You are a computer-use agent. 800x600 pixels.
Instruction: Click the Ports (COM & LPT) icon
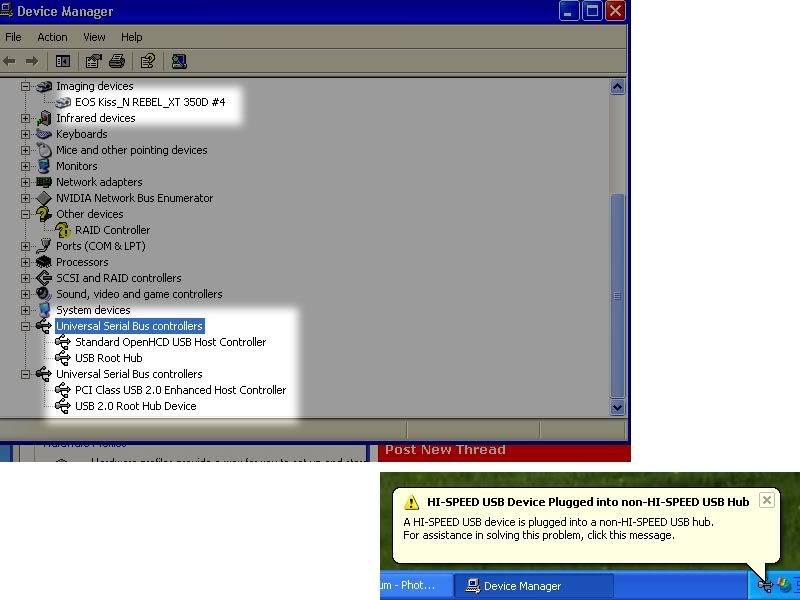point(44,246)
